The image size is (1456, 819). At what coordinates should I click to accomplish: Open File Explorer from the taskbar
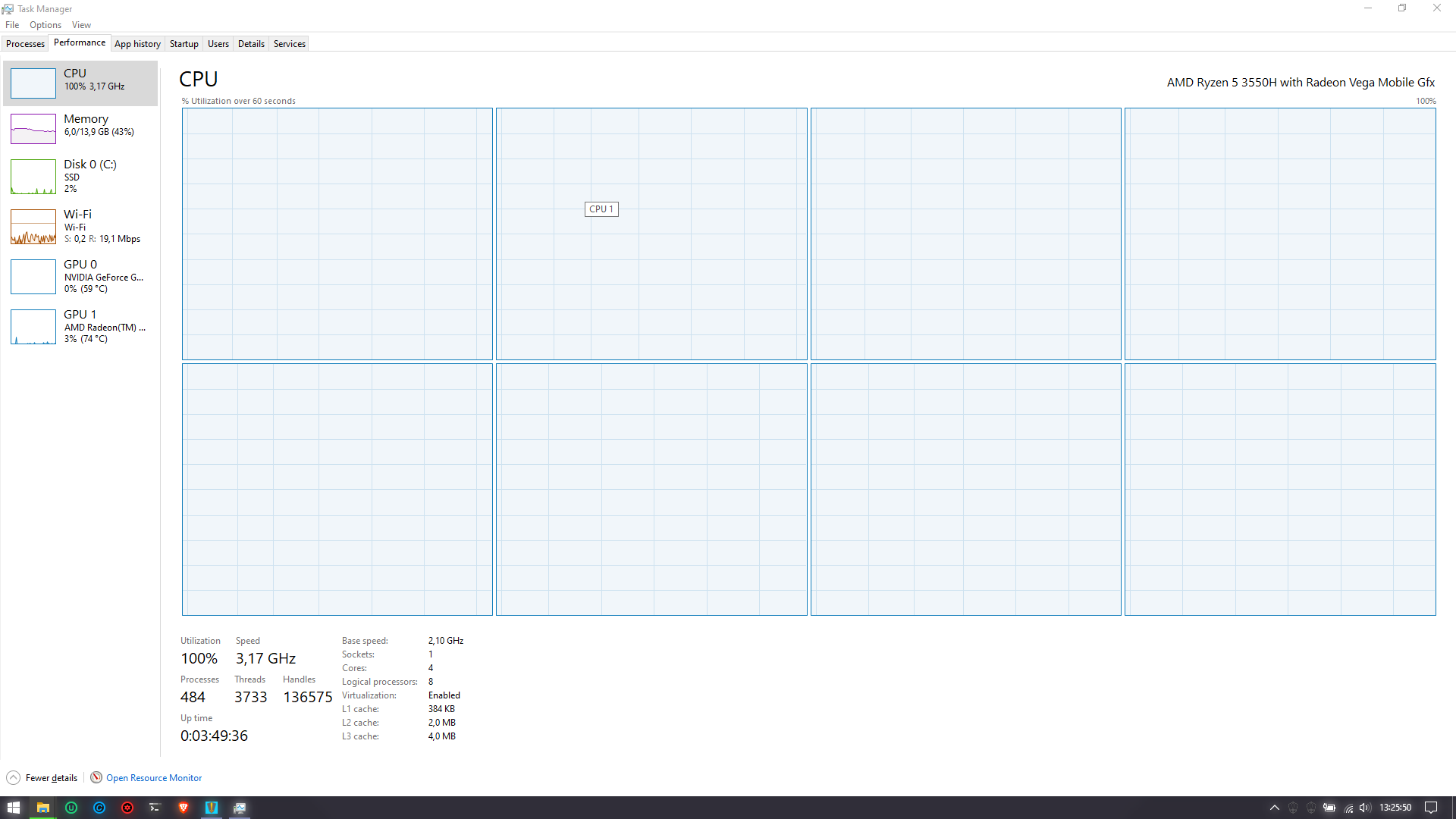click(x=42, y=808)
